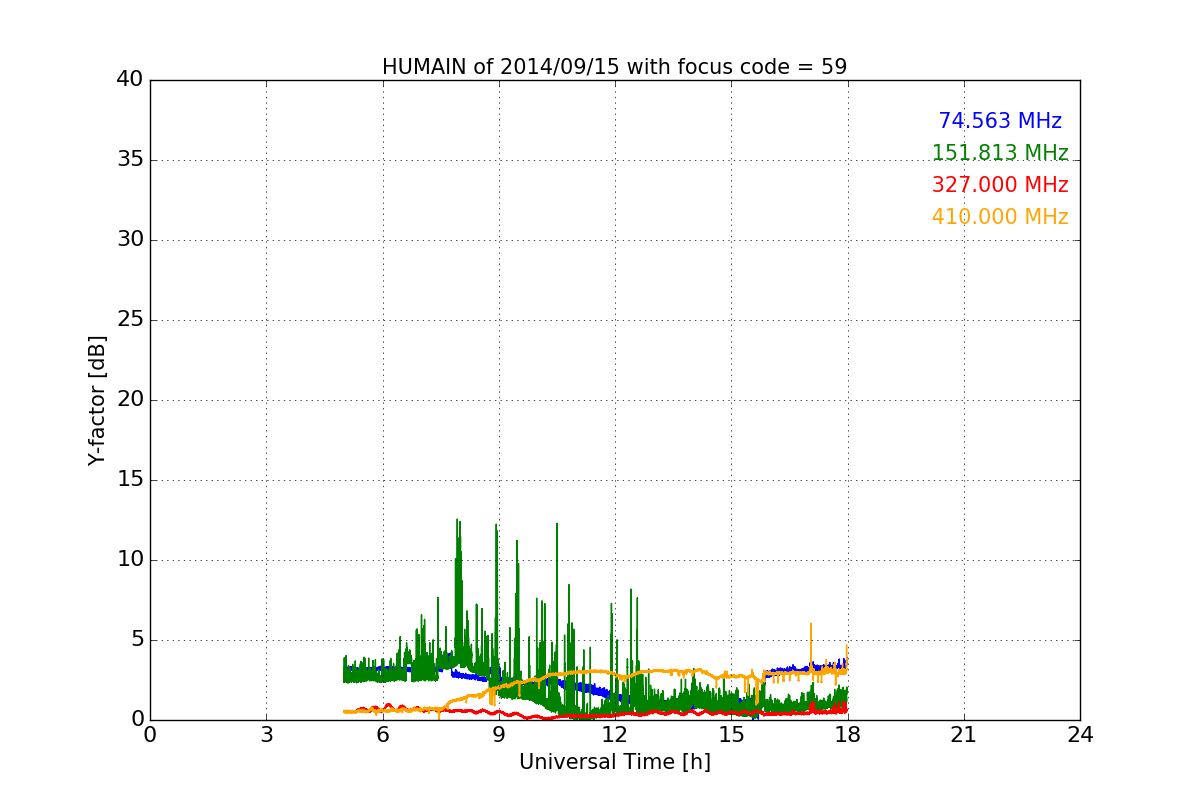Click the y-axis tick label 40
1200x800 pixels.
[x=129, y=80]
